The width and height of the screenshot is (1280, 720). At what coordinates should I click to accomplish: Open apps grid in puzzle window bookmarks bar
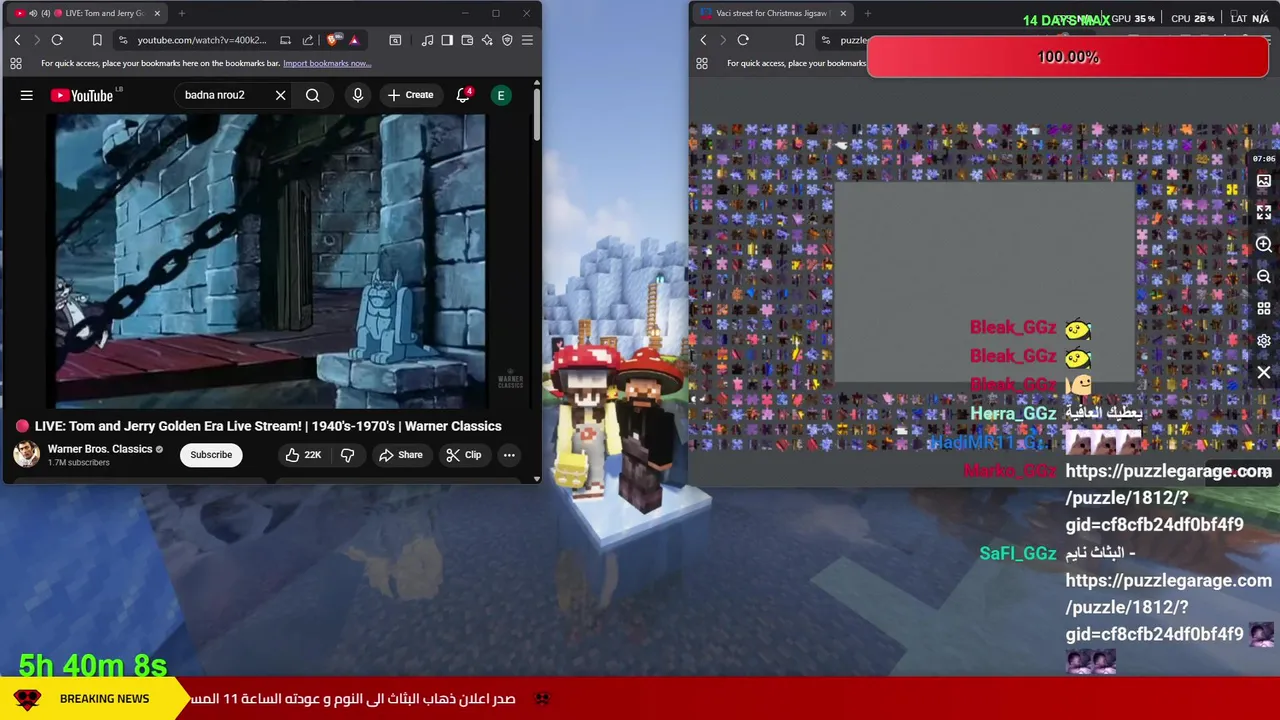click(702, 63)
